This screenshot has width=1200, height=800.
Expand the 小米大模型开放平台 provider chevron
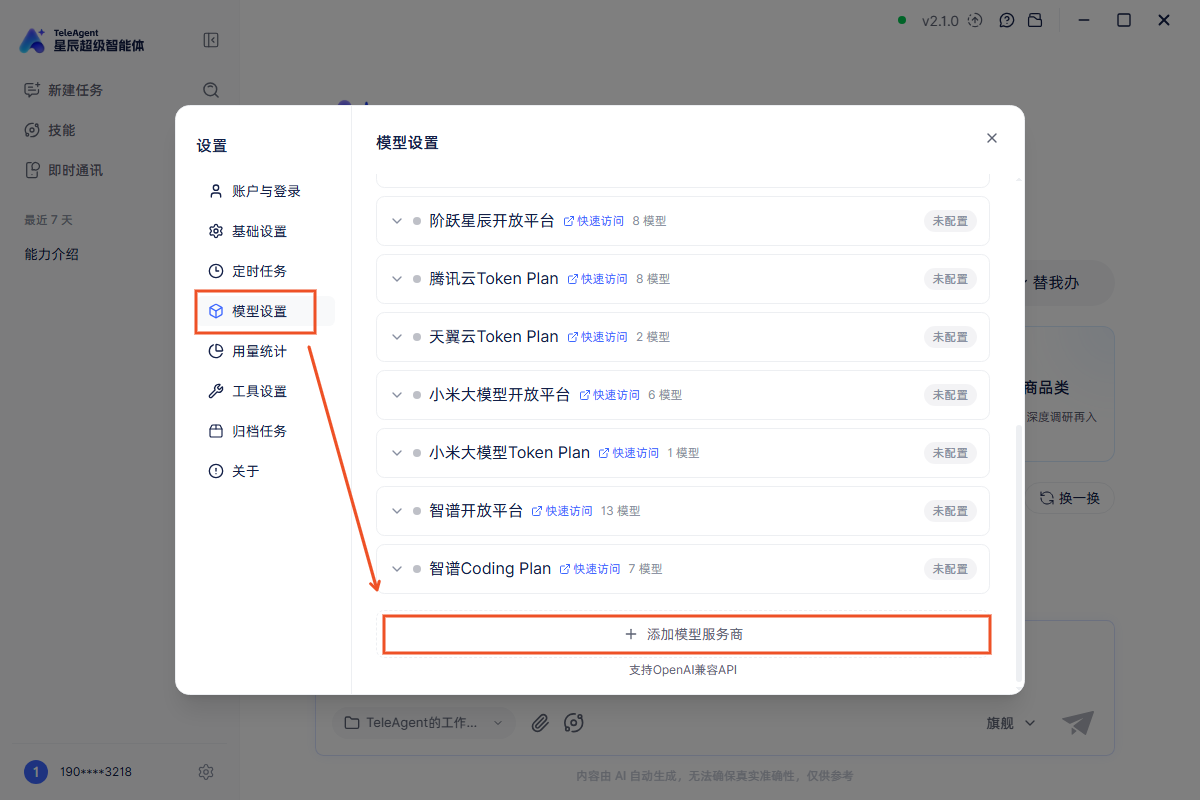click(397, 395)
